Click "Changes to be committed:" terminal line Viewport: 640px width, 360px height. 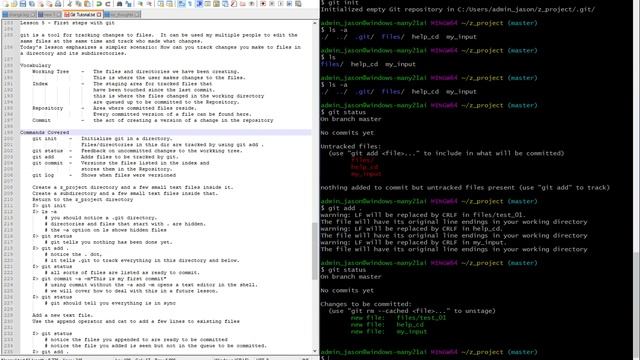(366, 304)
